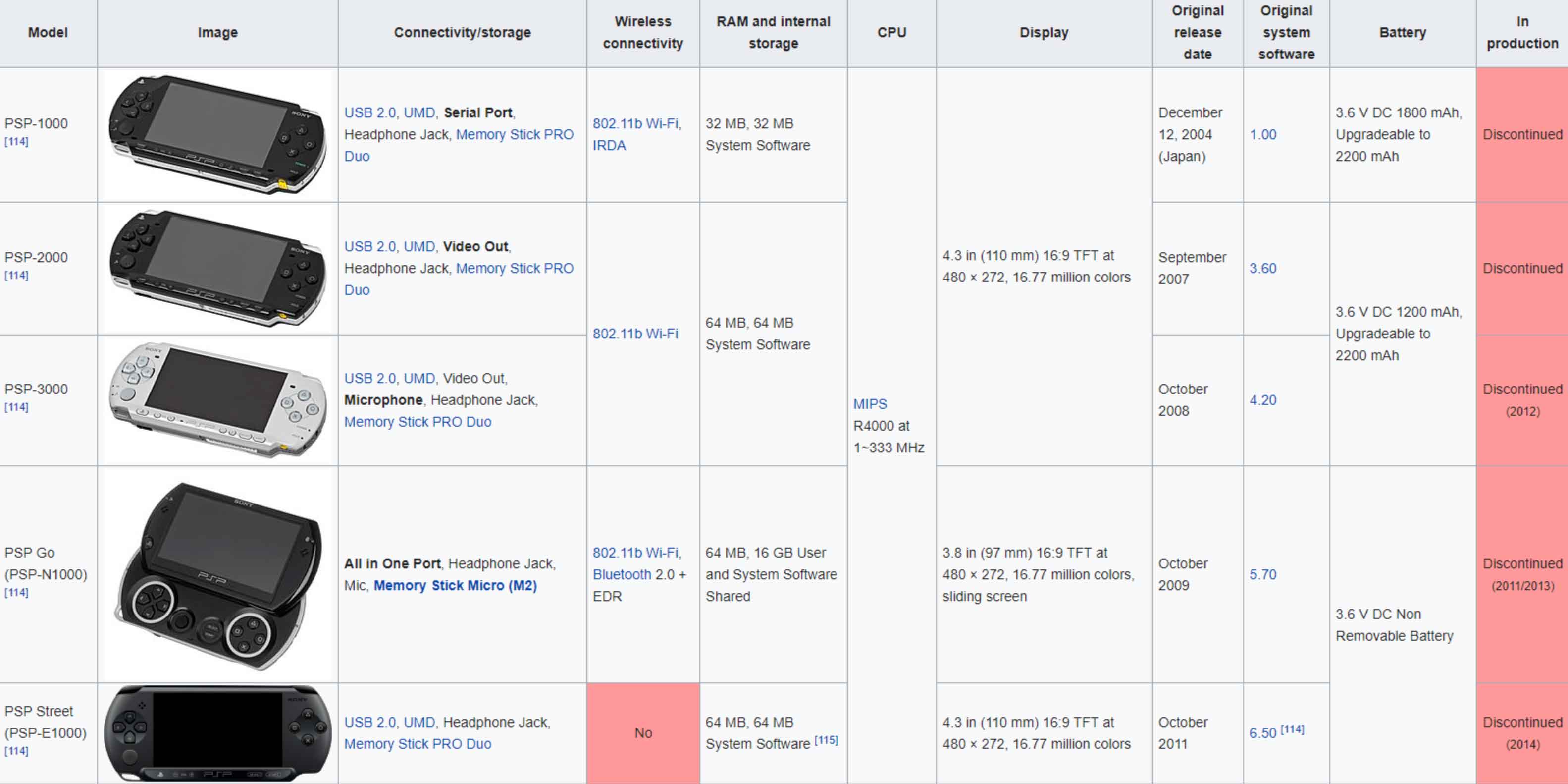Image resolution: width=1568 pixels, height=784 pixels.
Task: Open system software version 4.20 link
Action: pyautogui.click(x=1262, y=400)
